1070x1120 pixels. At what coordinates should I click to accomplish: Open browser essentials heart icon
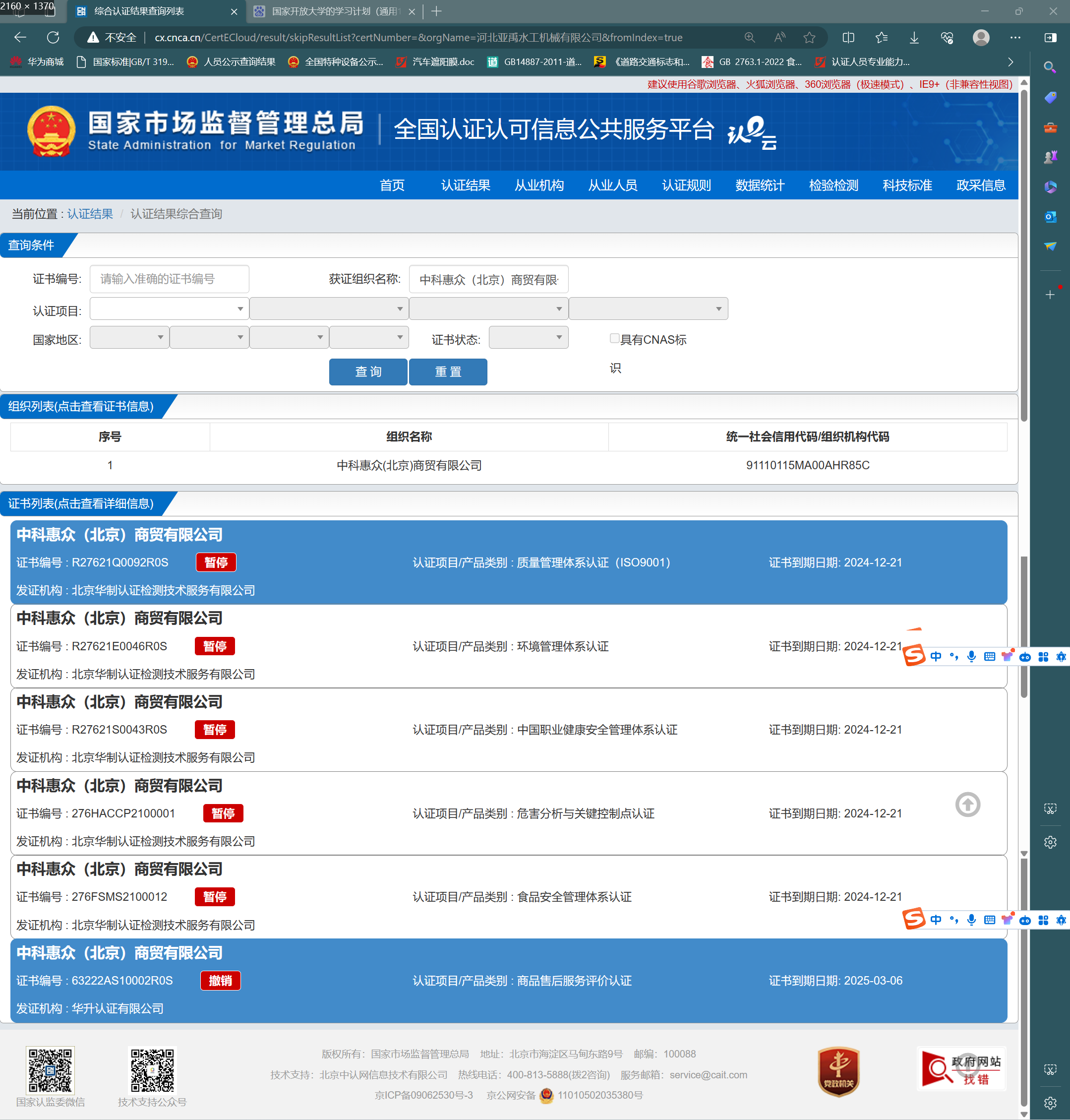point(947,38)
